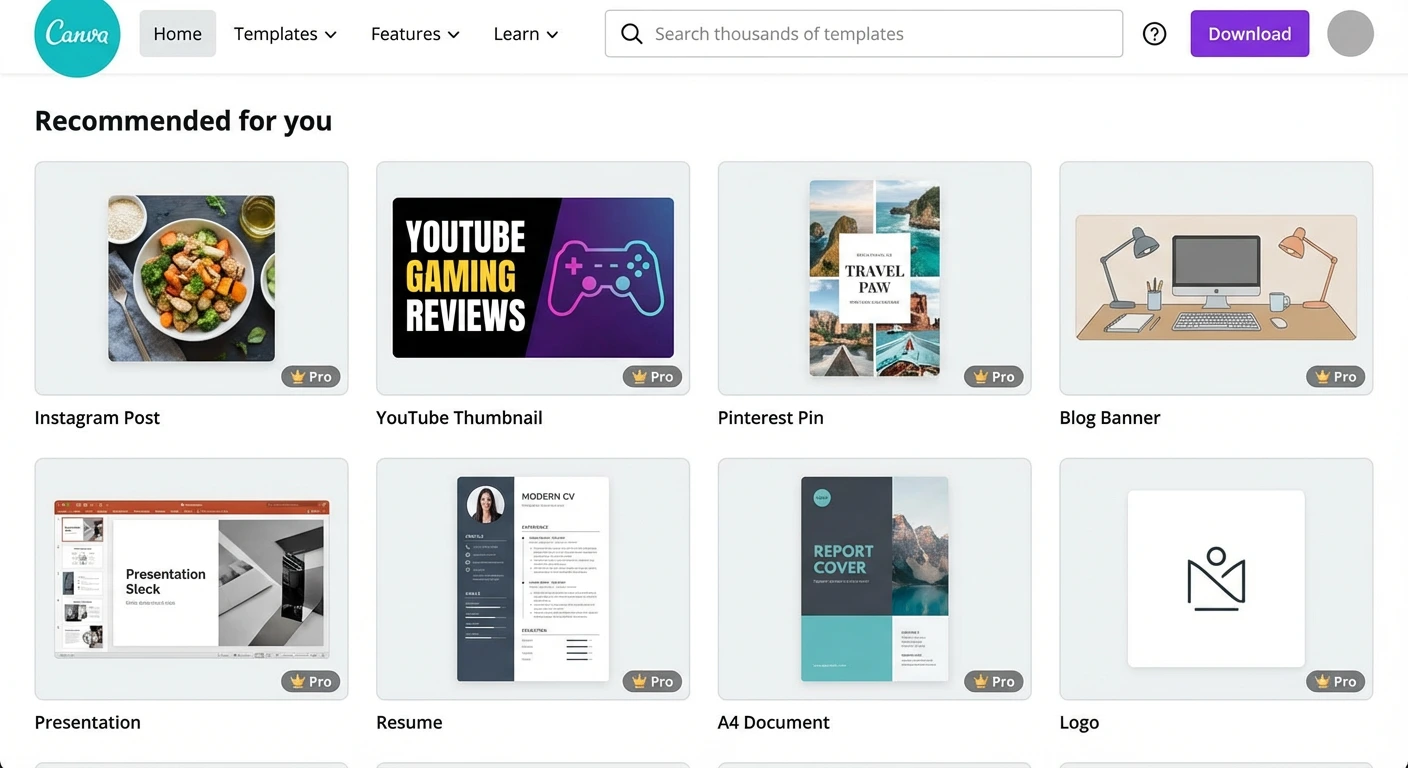Viewport: 1408px width, 768px height.
Task: Click the user profile avatar
Action: coord(1350,34)
